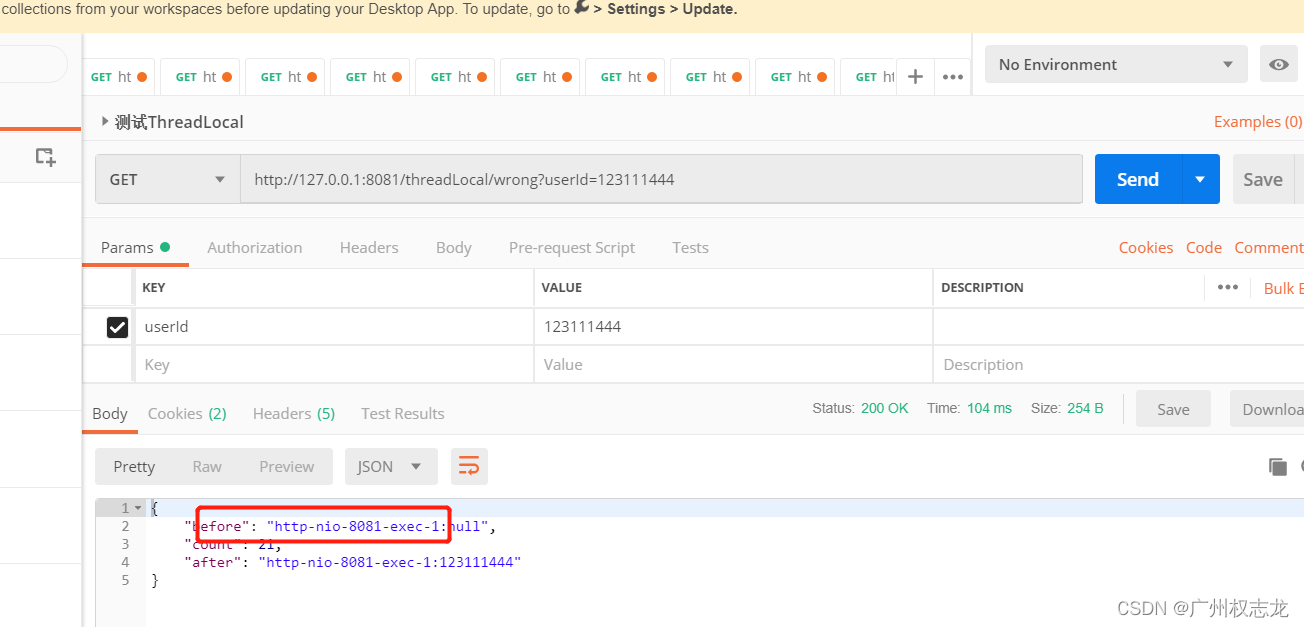Expand the 测试ThreadLocal request description
The image size is (1304, 627).
click(105, 121)
